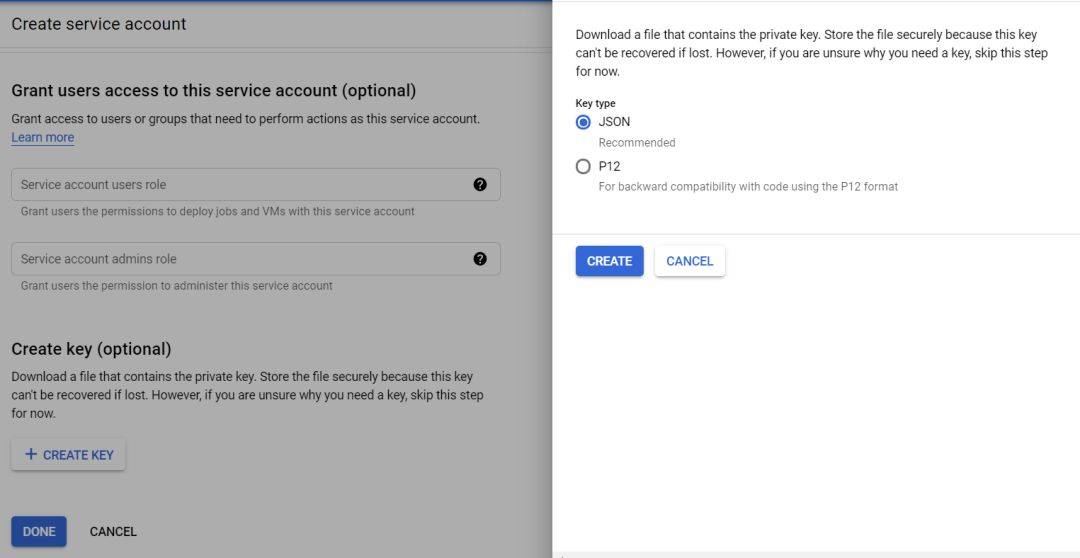Click the Grant users access heading

coord(213,91)
